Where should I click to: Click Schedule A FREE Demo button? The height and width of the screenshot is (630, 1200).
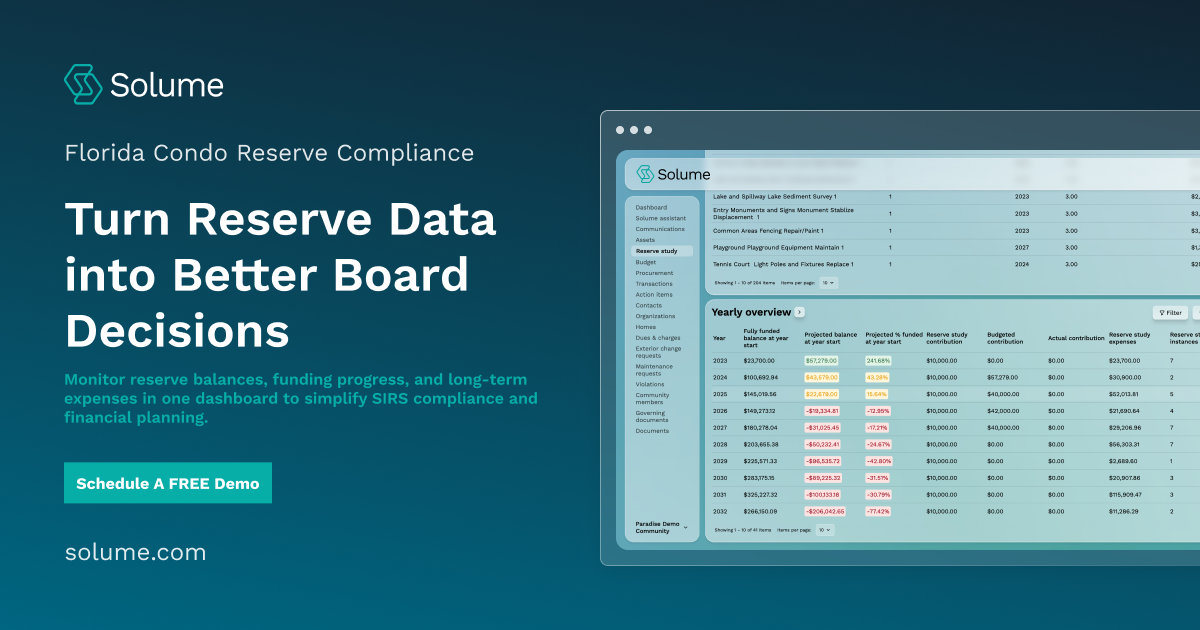167,483
